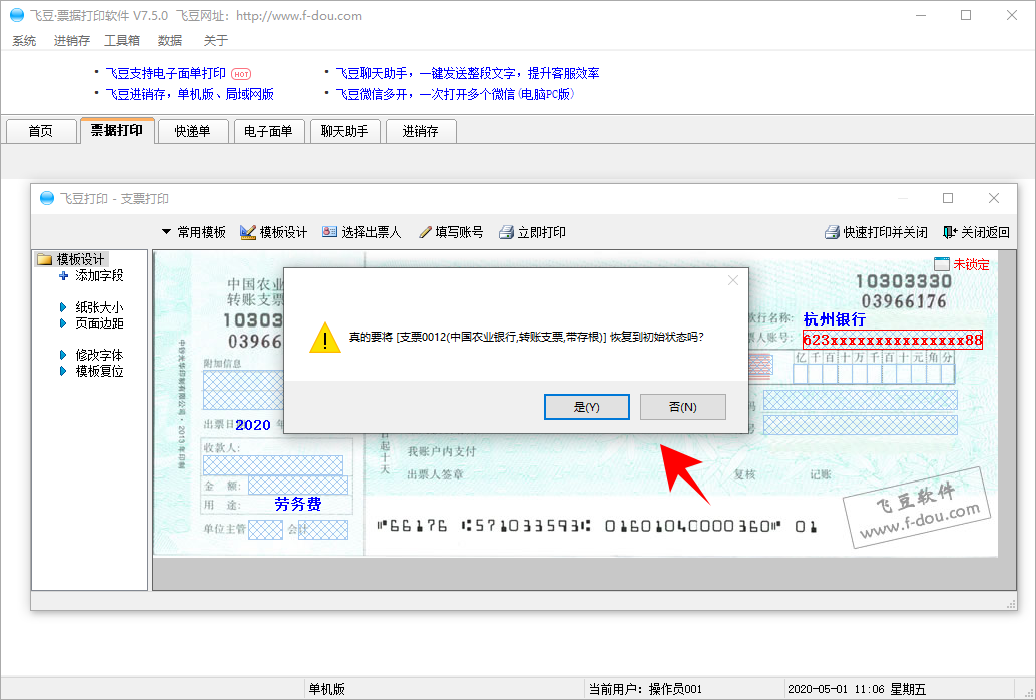The height and width of the screenshot is (700, 1036).
Task: Open the 关于 menu
Action: [215, 40]
